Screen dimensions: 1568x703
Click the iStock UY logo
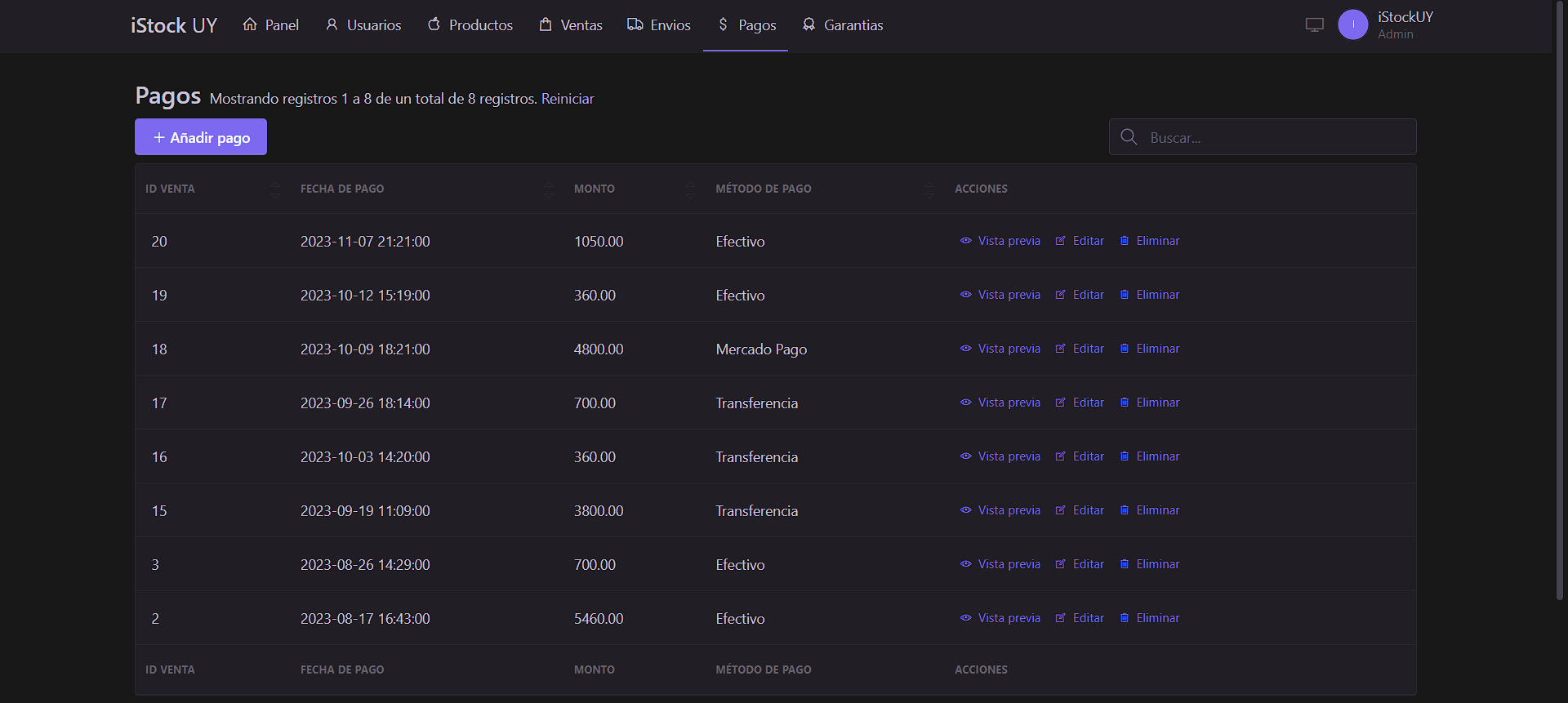coord(174,25)
